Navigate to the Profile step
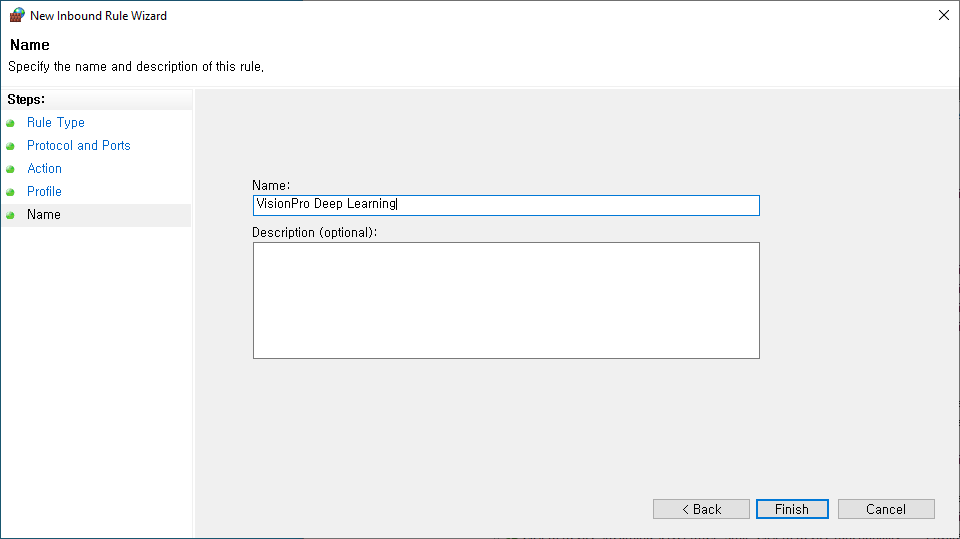960x539 pixels. click(x=45, y=192)
